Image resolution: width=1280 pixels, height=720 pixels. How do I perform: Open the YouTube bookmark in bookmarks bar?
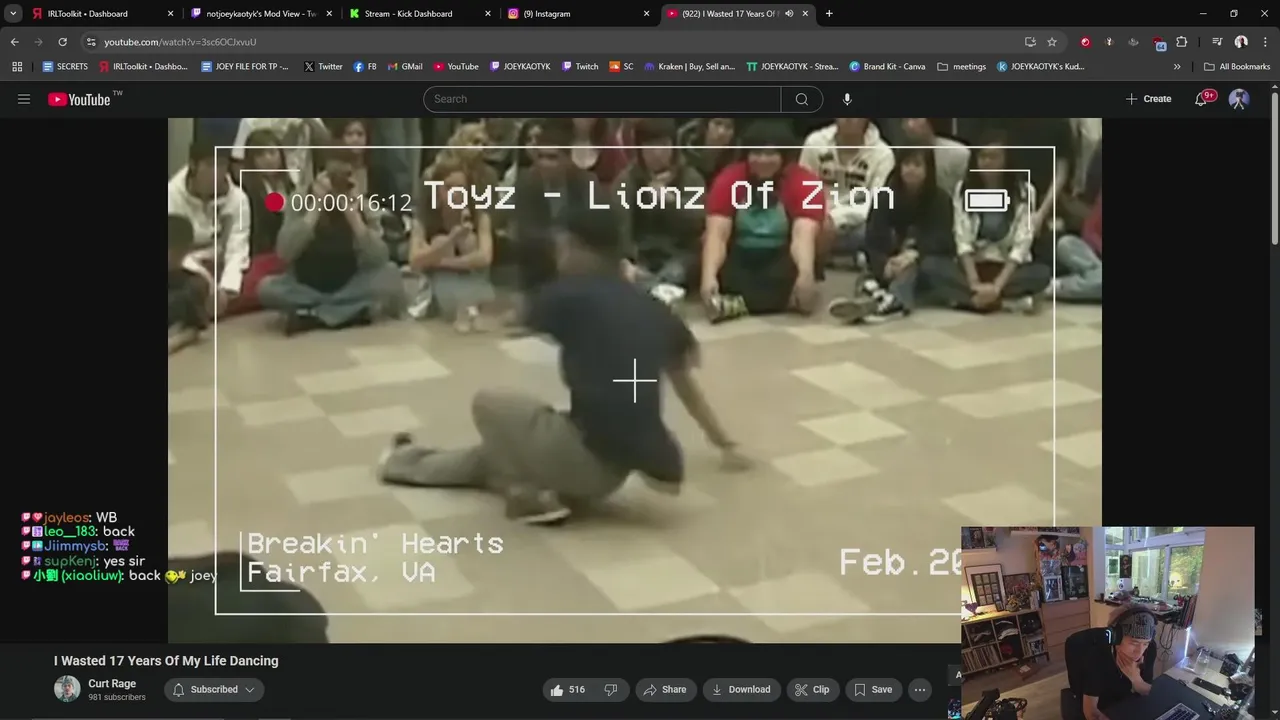(x=455, y=66)
